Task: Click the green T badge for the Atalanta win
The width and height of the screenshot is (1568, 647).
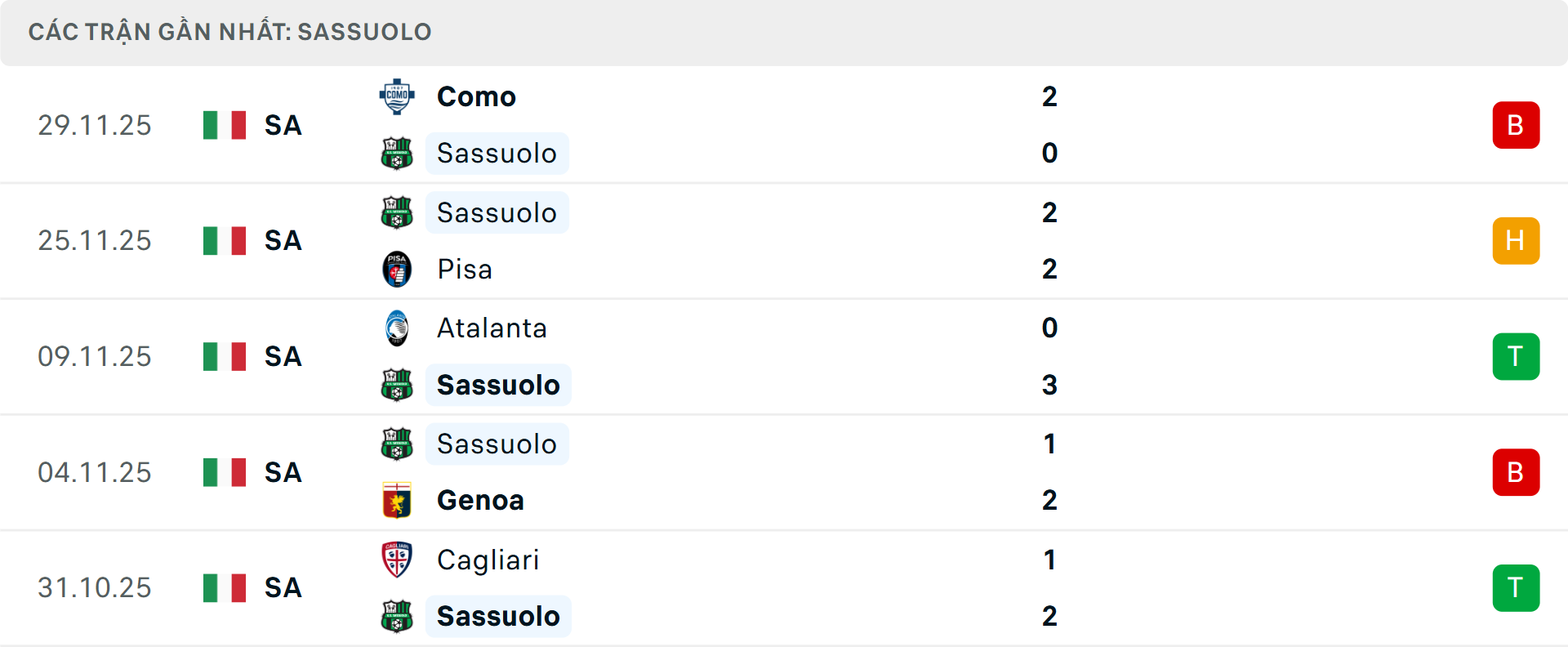Action: pos(1517,356)
